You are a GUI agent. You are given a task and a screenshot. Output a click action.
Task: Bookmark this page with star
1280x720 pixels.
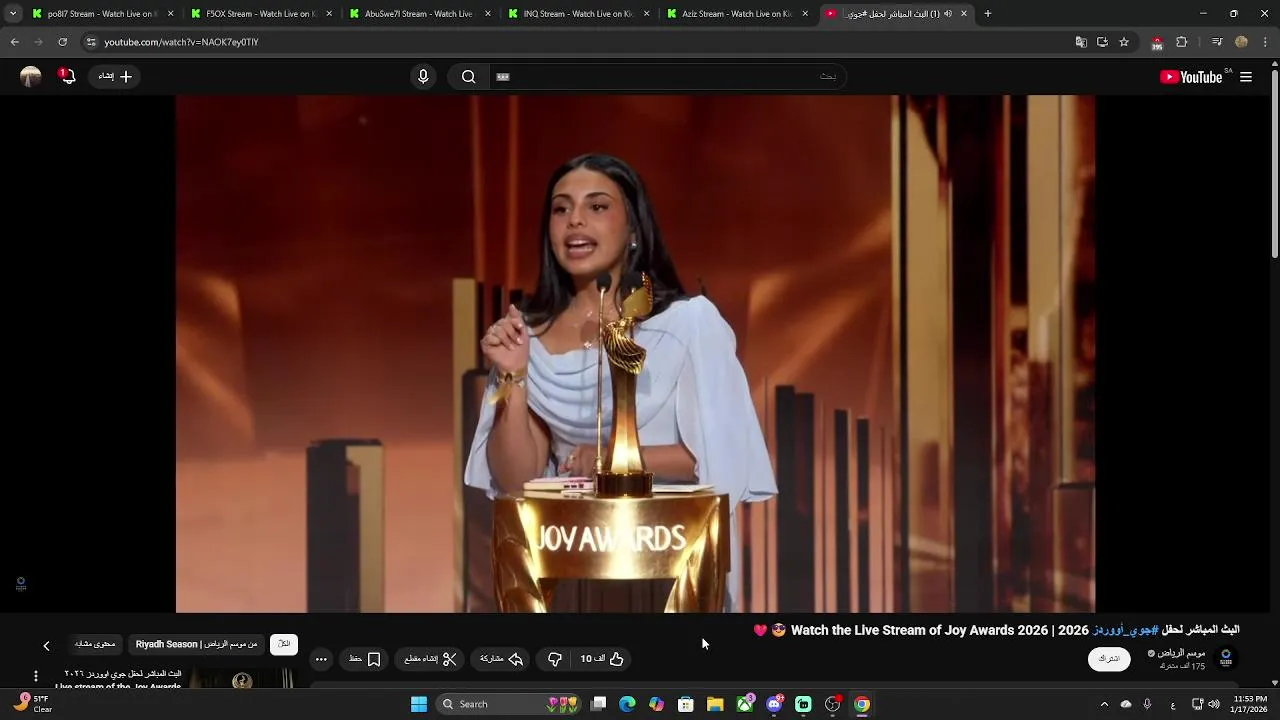(x=1124, y=42)
